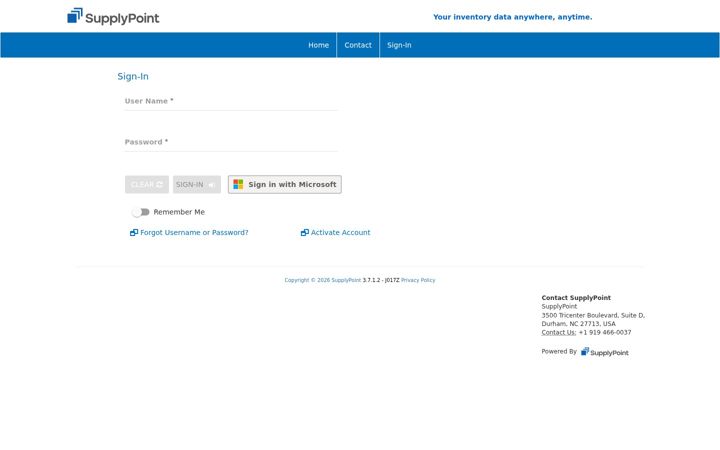This screenshot has width=720, height=450.
Task: Click the 'Remember Me' label text
Action: (179, 212)
